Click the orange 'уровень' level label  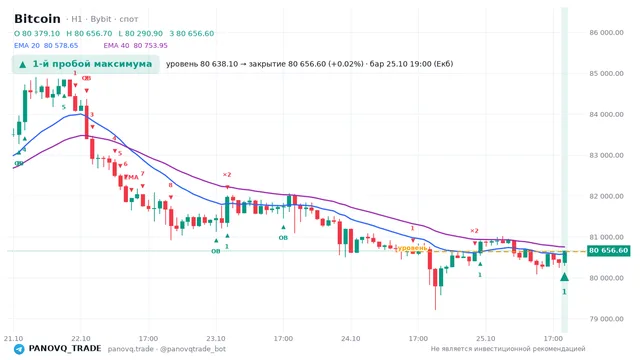point(412,248)
